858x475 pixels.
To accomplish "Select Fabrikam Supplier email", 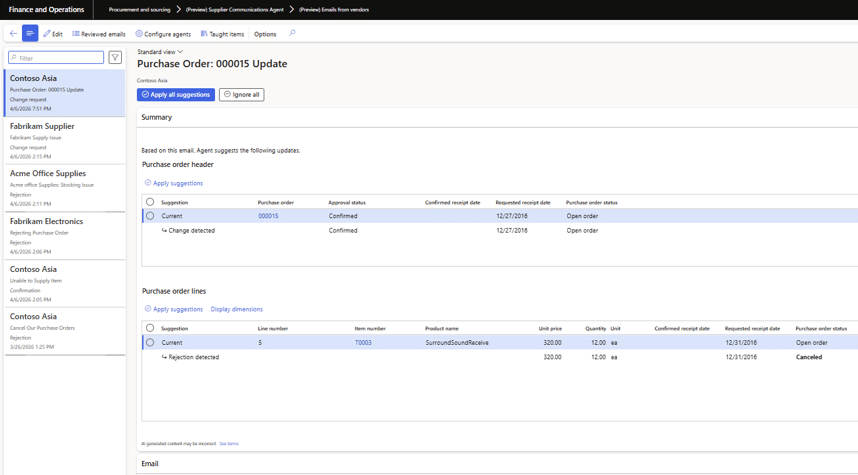I will click(65, 141).
